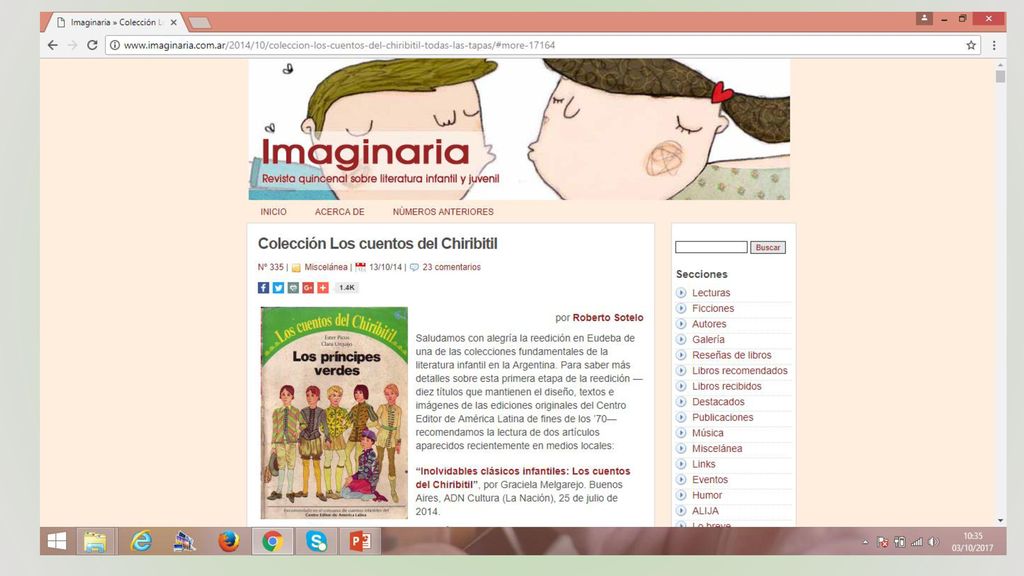Open Links section
This screenshot has width=1024, height=576.
(x=704, y=464)
